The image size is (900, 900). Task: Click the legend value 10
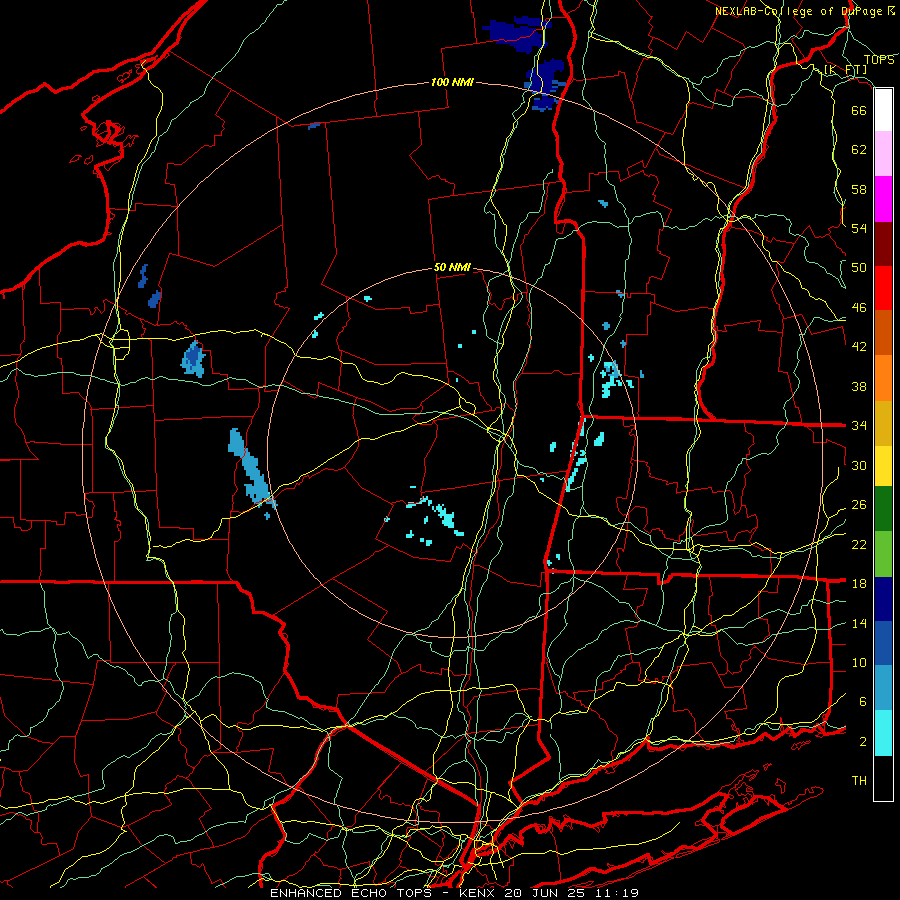coord(859,662)
